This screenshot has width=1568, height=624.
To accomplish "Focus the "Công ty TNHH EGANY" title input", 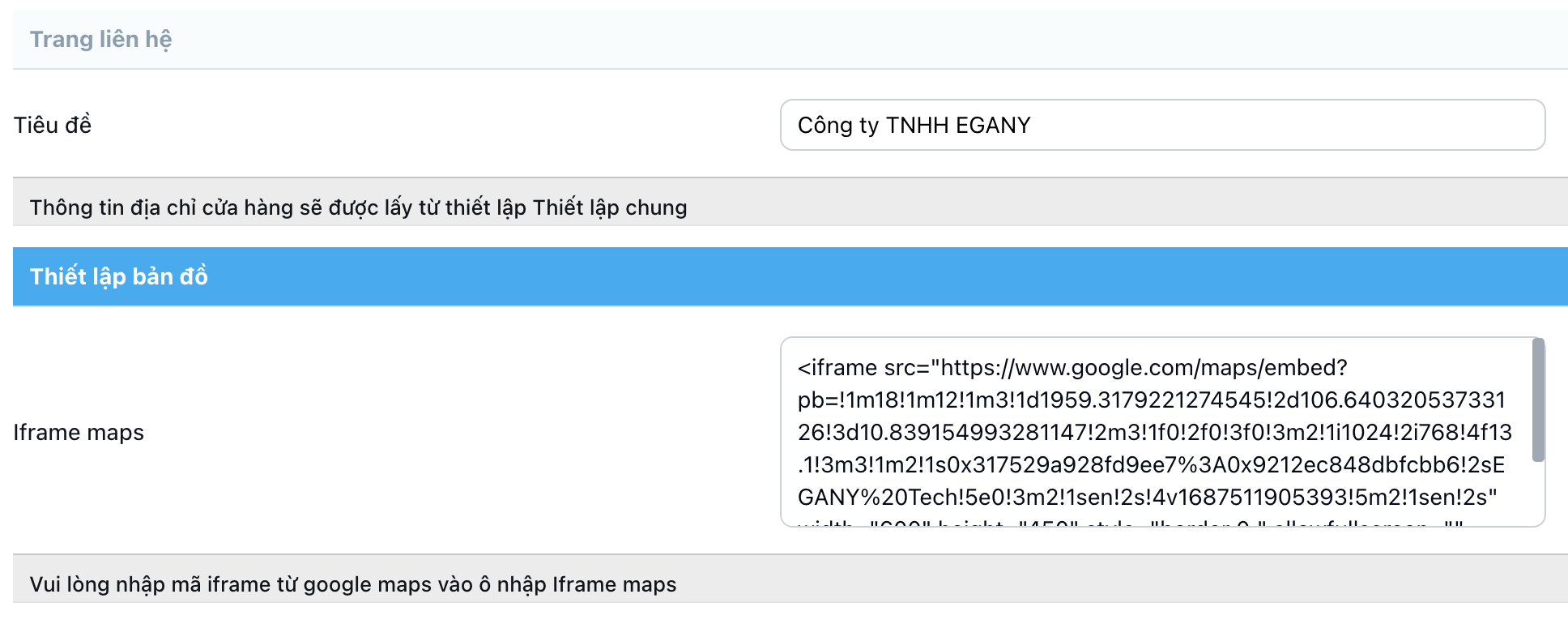I will [x=1161, y=126].
